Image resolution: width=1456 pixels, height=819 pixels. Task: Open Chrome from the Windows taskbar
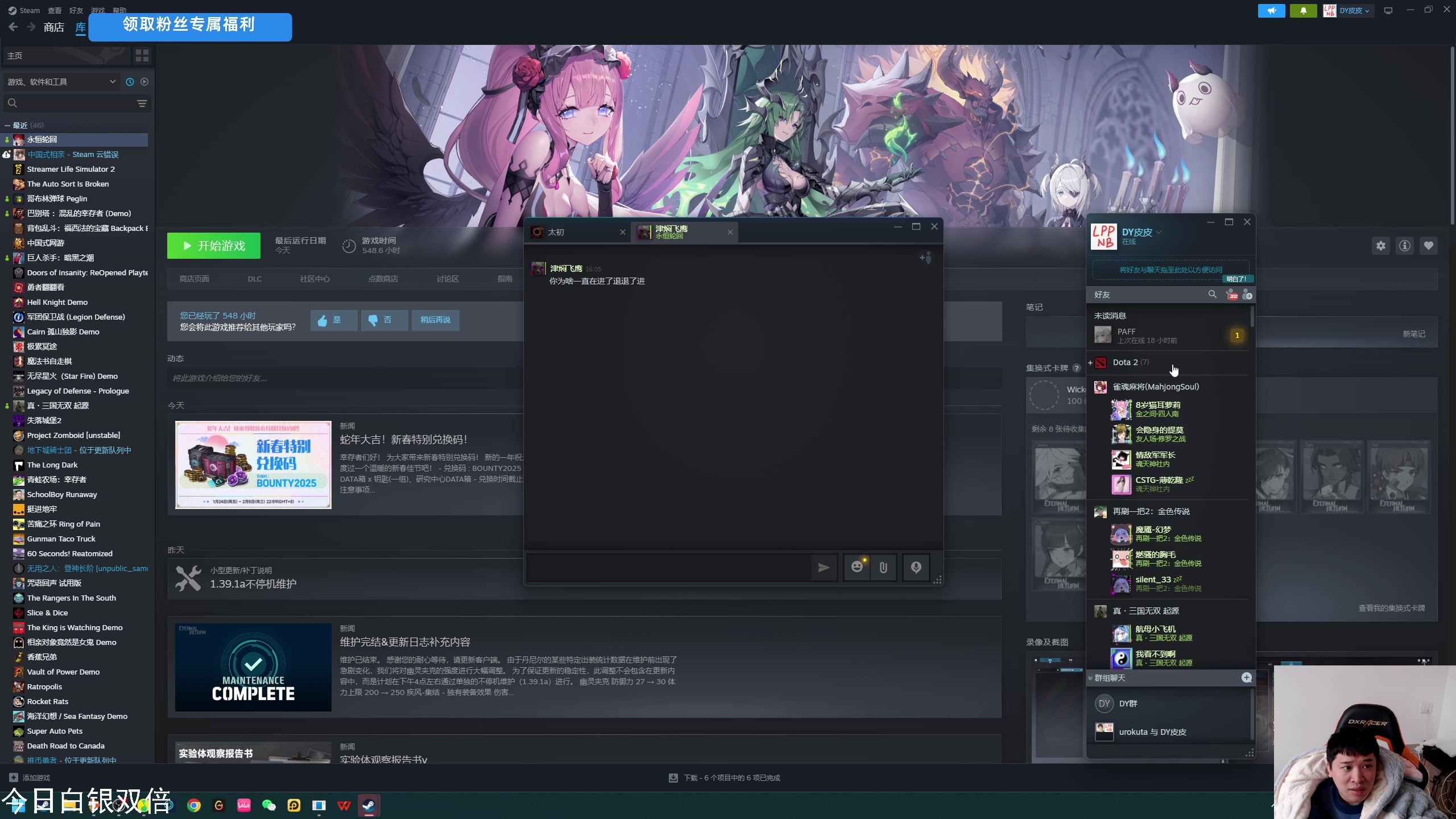[x=194, y=805]
